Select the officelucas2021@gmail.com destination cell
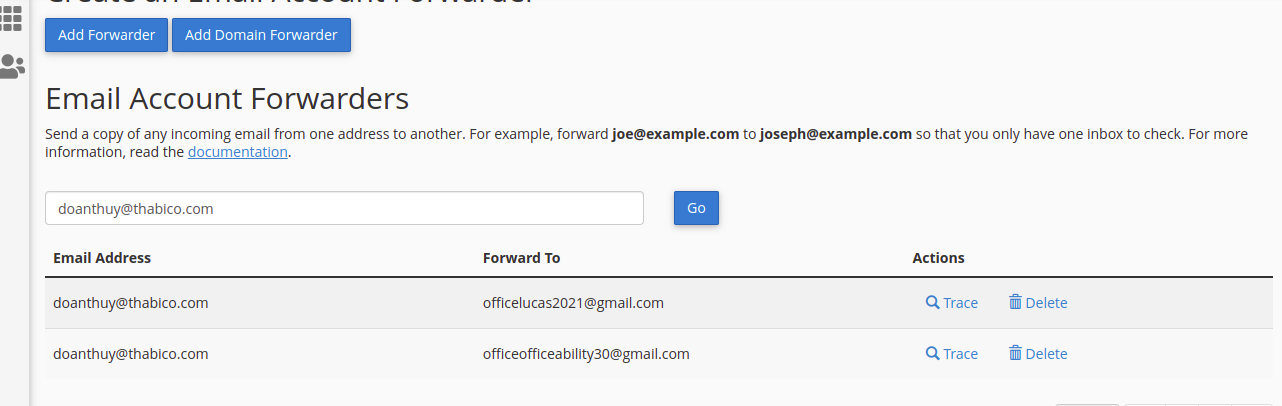The image size is (1282, 406). [573, 303]
